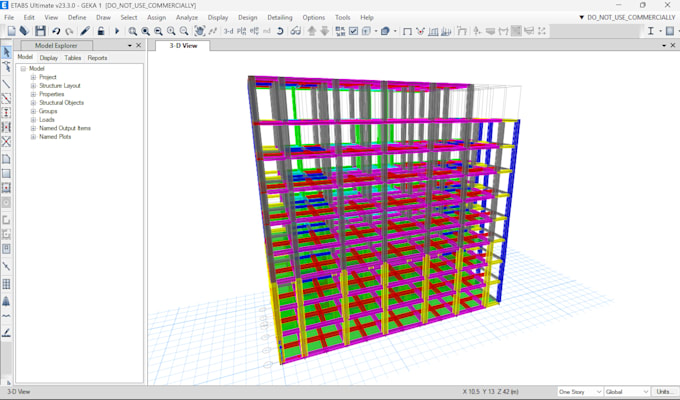
Task: Click the perspective glasses icon
Action: coord(296,31)
